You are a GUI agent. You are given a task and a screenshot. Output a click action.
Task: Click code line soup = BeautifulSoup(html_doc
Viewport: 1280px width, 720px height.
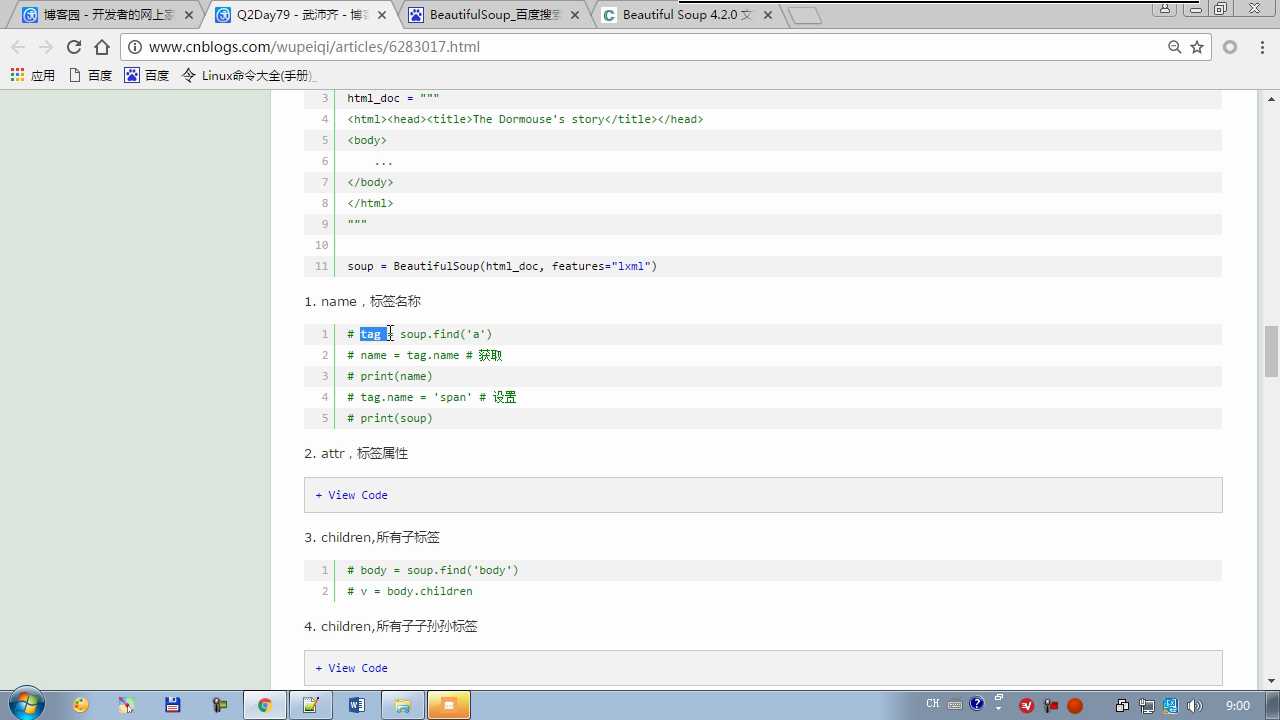[x=502, y=266]
